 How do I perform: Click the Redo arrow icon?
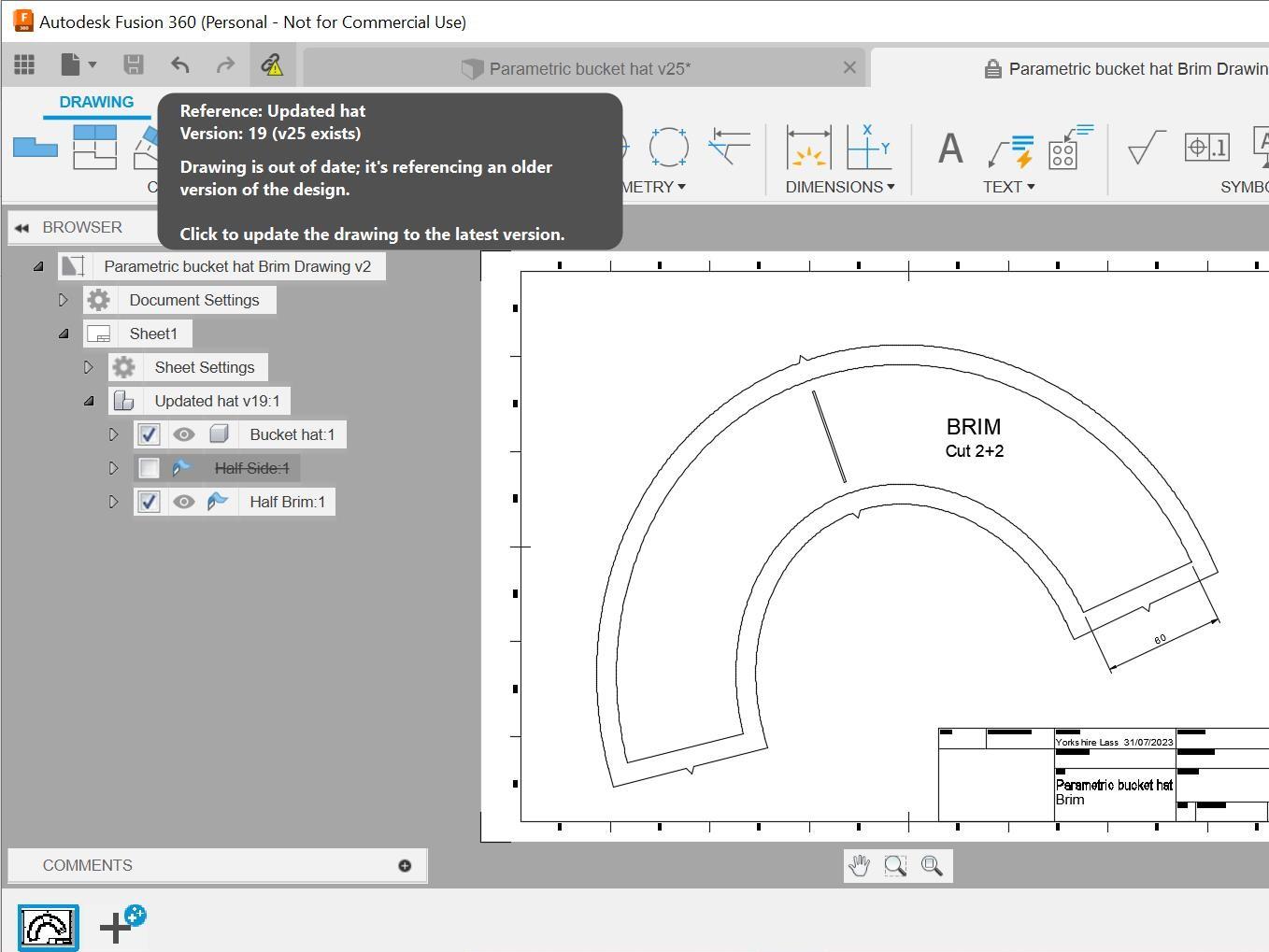[226, 64]
